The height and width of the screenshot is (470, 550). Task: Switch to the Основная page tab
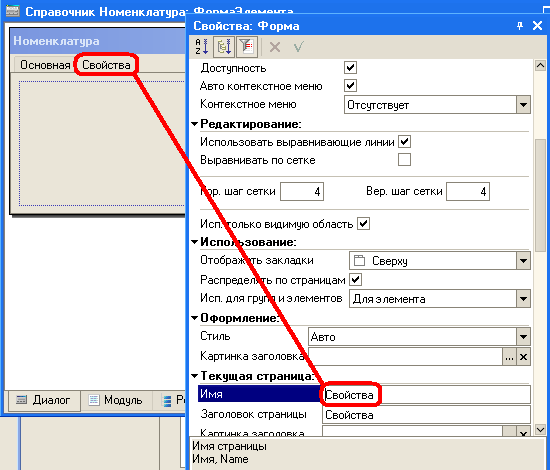[45, 65]
